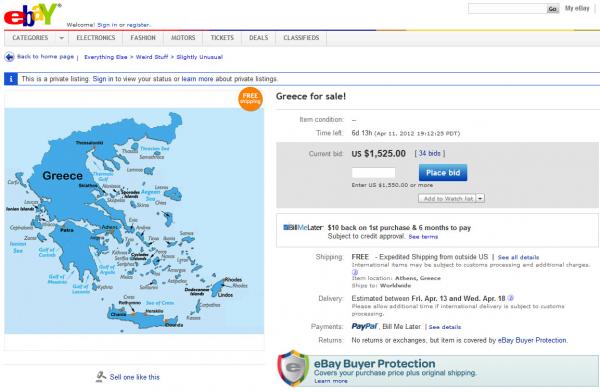Open the 34 bids link

pos(429,154)
